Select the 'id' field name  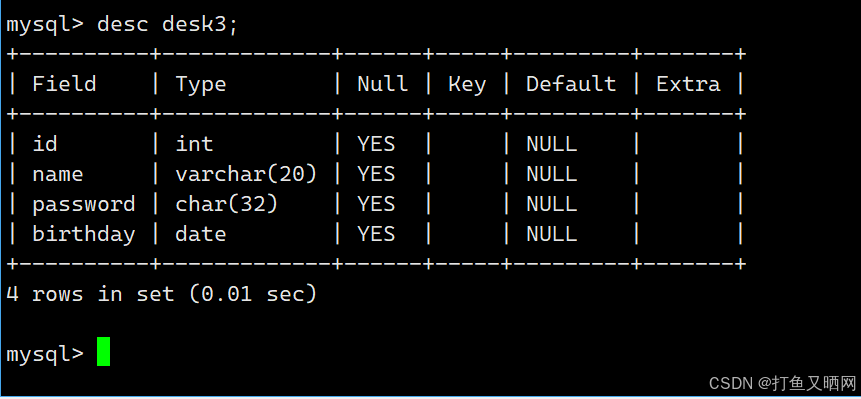tap(45, 144)
